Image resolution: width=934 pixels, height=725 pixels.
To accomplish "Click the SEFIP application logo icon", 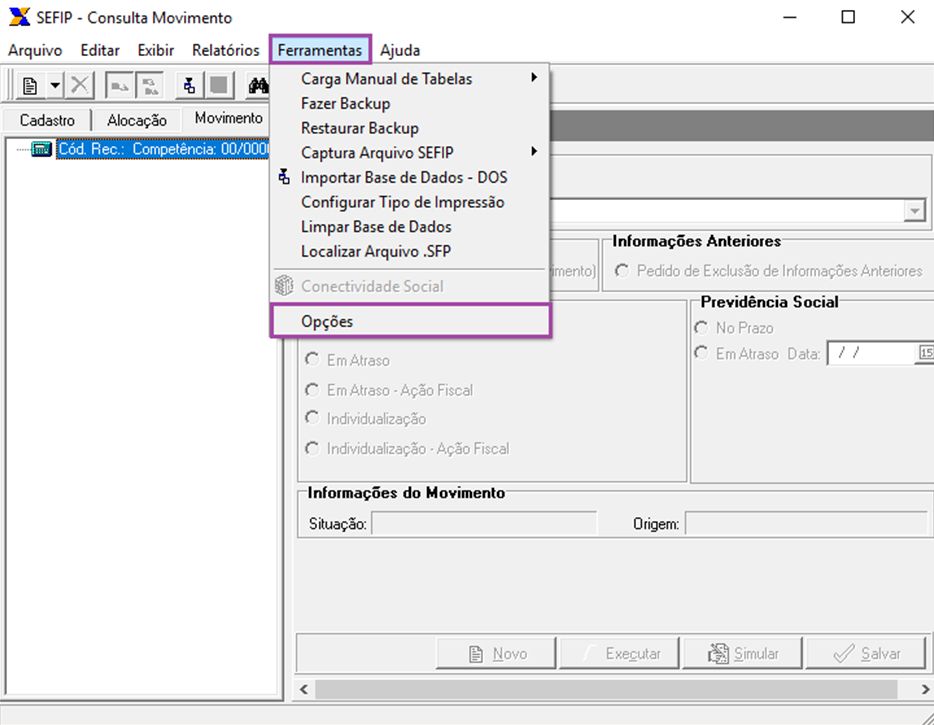I will 19,17.
